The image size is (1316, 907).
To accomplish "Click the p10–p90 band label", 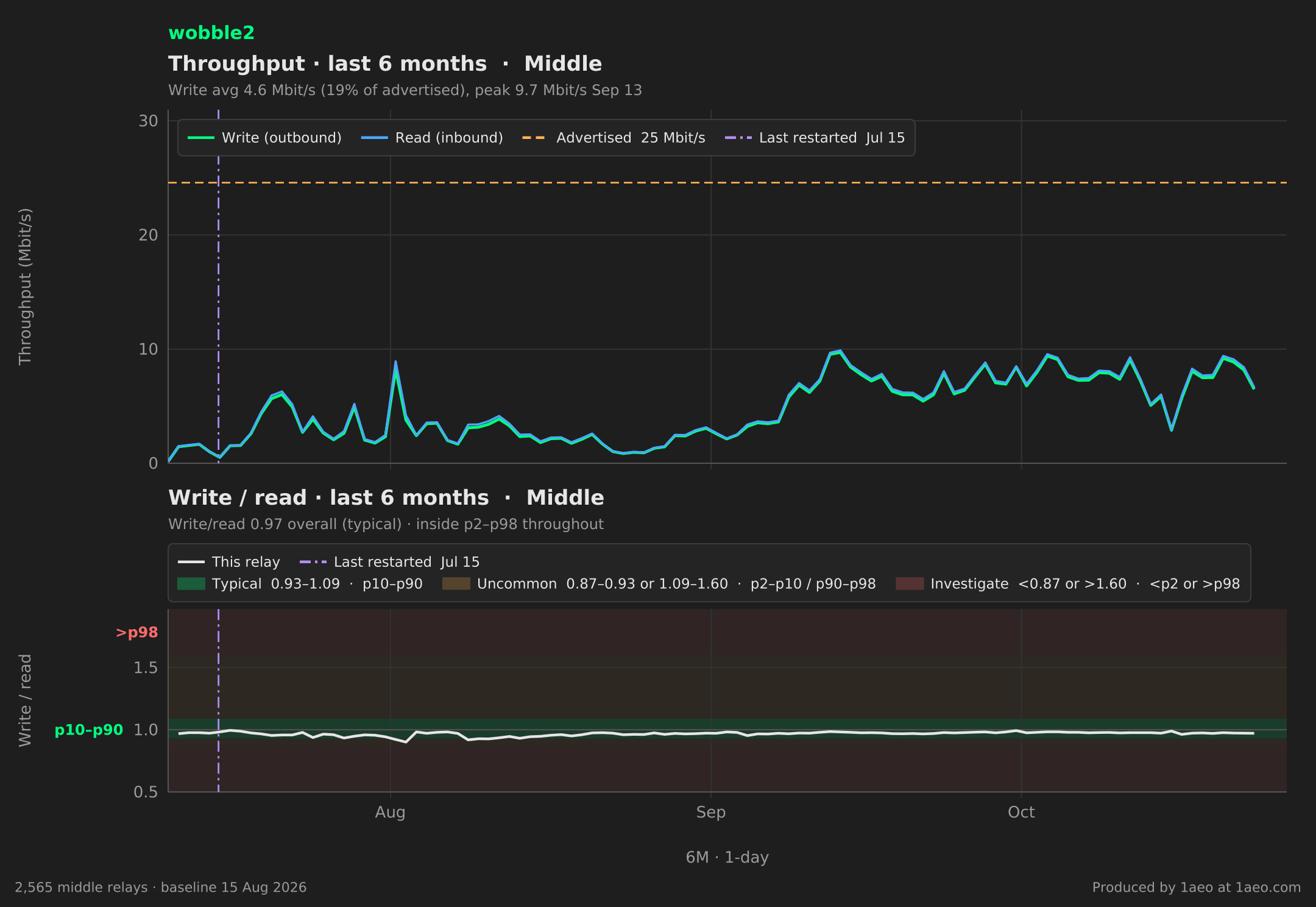I will [89, 730].
